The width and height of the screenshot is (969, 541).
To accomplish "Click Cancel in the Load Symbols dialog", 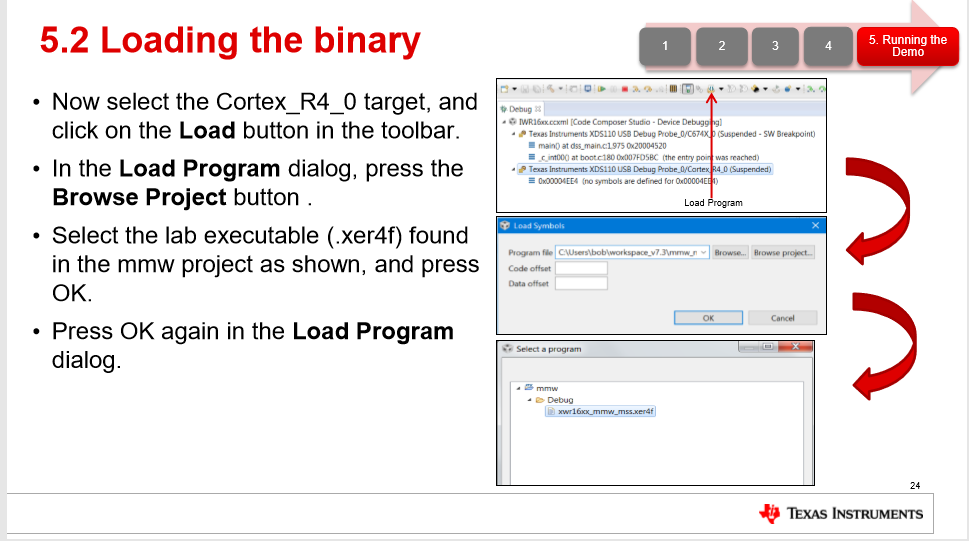I will [x=782, y=318].
